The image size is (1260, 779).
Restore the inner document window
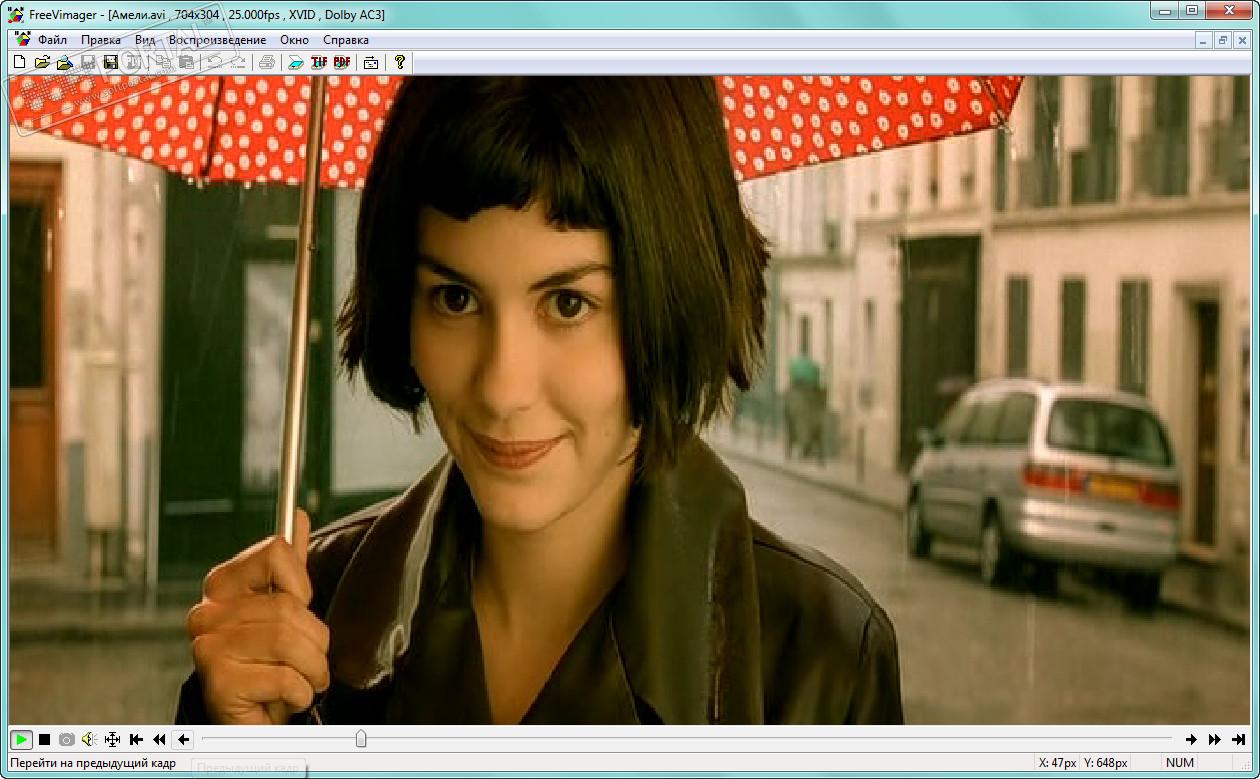pos(1222,40)
